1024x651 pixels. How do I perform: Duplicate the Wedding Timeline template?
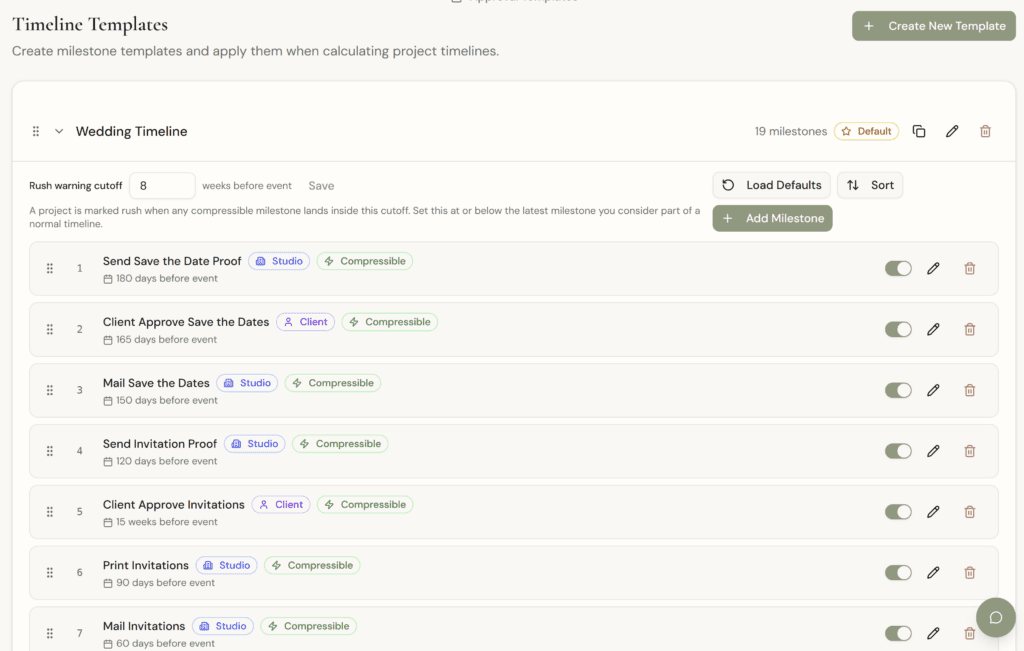(919, 131)
